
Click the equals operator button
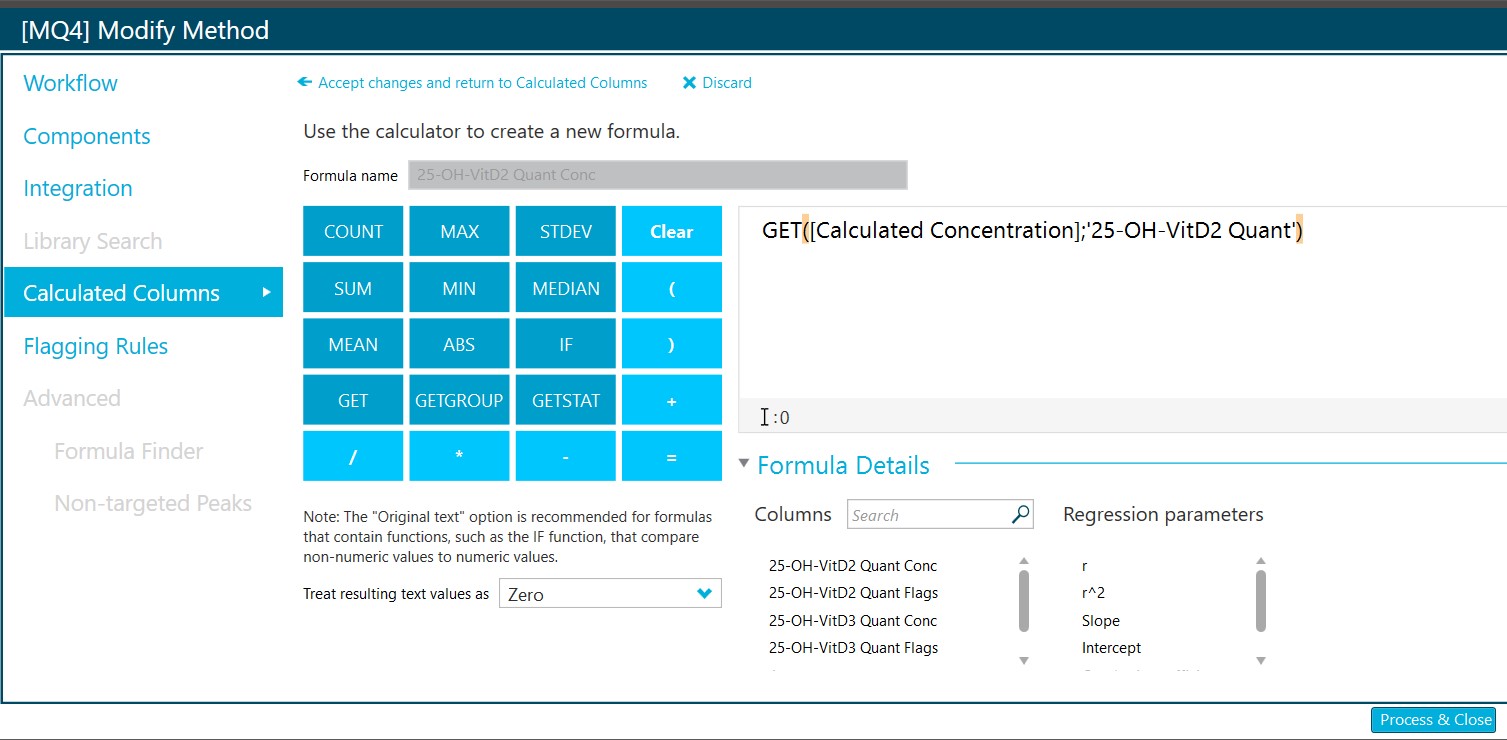672,456
